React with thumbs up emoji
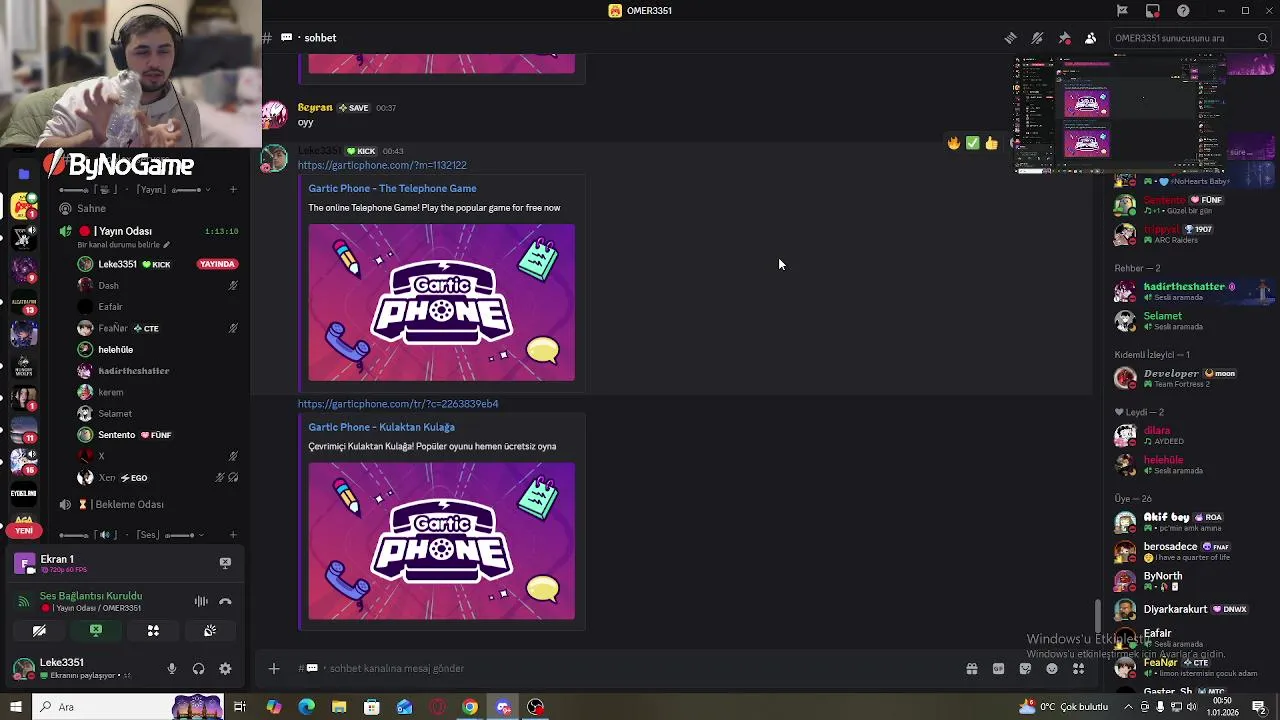 click(x=991, y=143)
